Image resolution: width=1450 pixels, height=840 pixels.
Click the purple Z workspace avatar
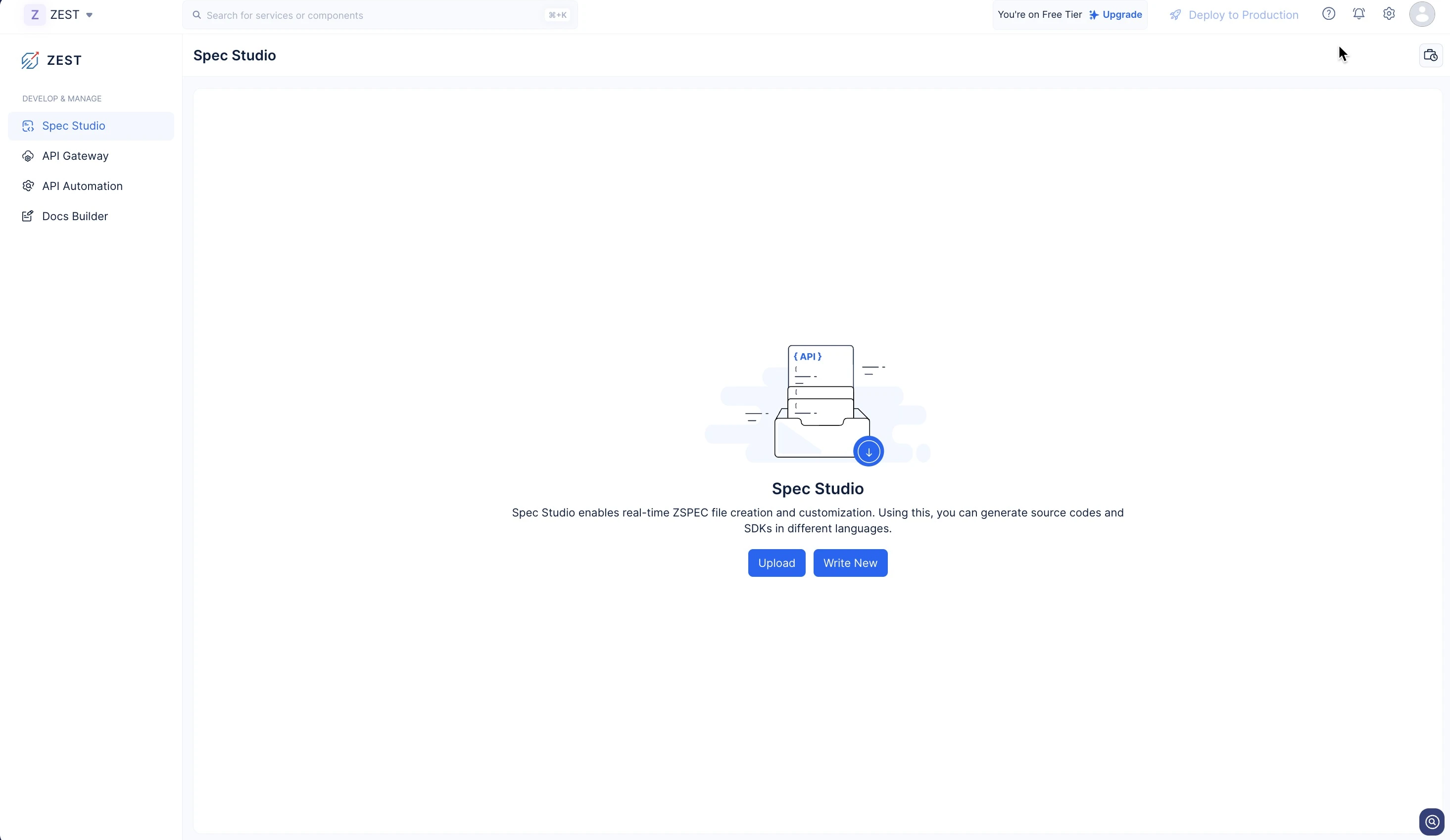(35, 15)
